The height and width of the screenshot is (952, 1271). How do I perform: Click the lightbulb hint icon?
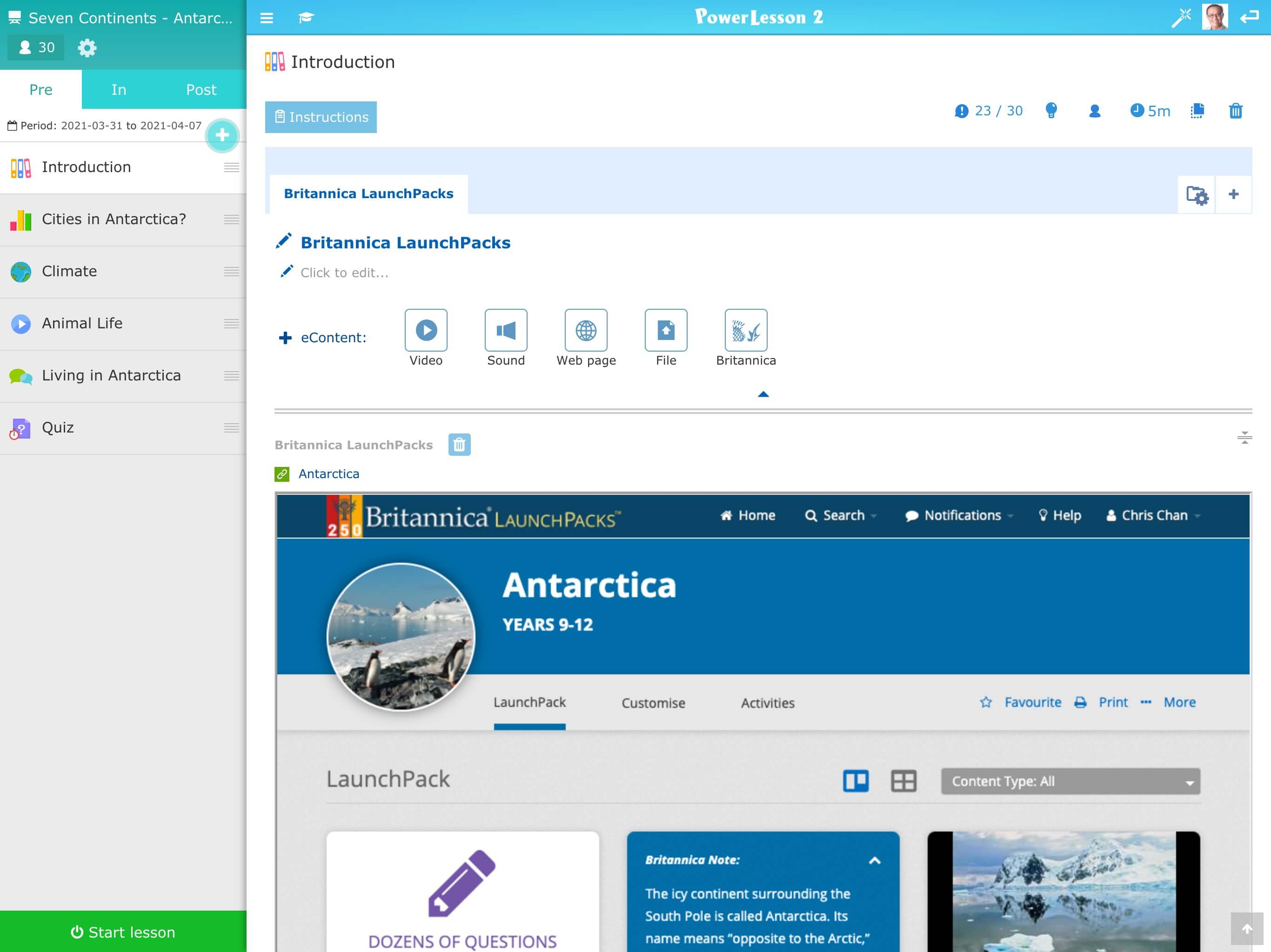(1051, 110)
